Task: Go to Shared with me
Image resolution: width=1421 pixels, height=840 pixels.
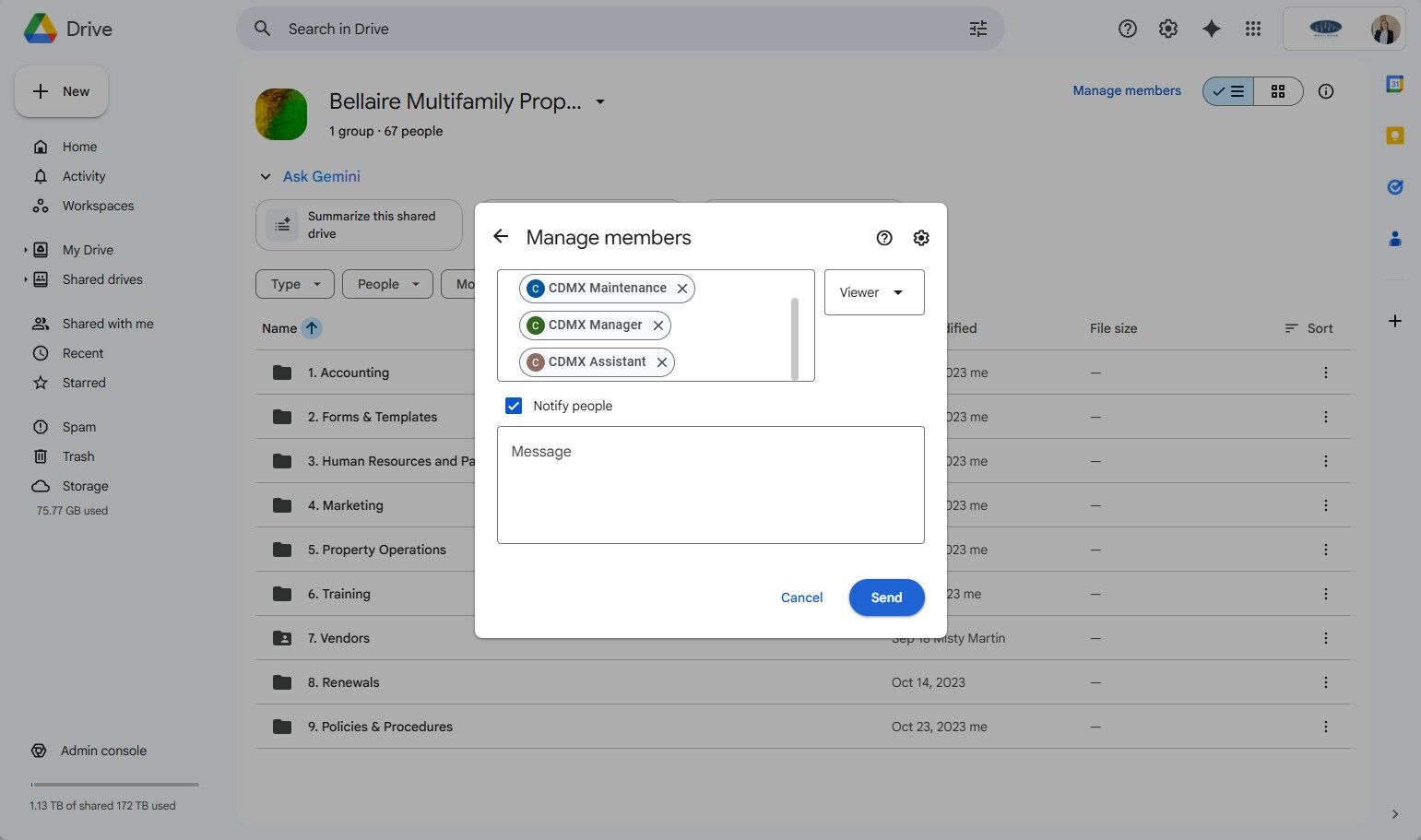Action: tap(107, 324)
